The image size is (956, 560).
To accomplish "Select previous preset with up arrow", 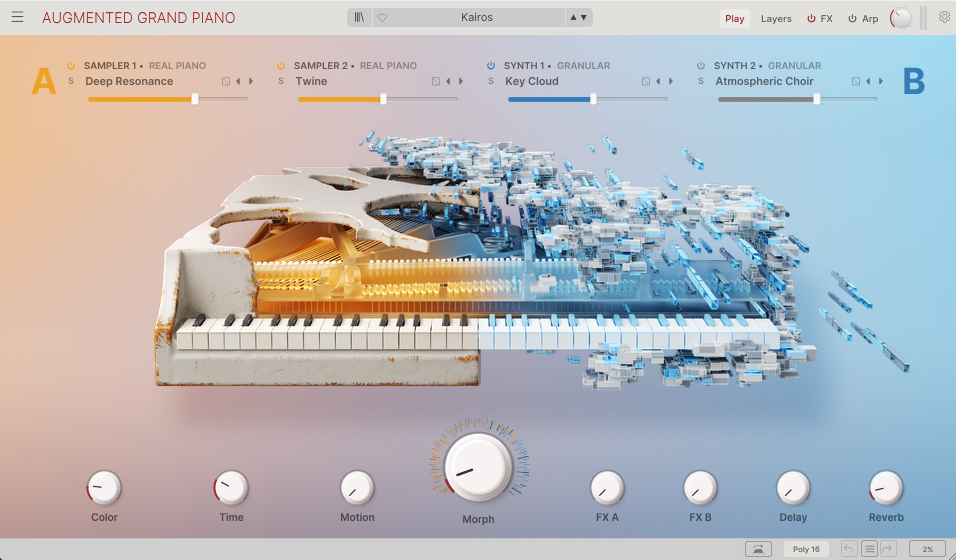I will tap(573, 18).
